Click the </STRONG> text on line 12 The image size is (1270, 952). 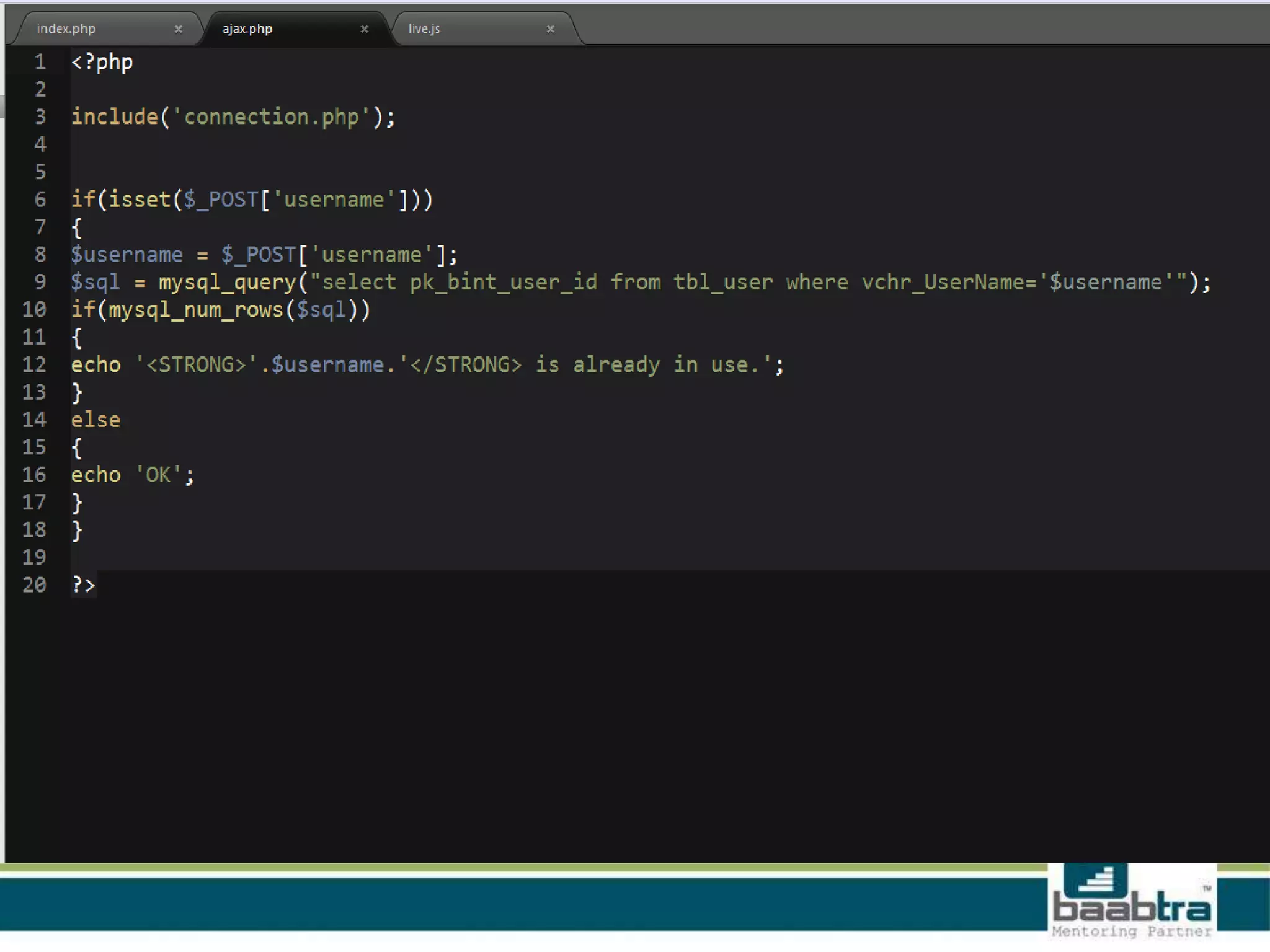pos(465,365)
